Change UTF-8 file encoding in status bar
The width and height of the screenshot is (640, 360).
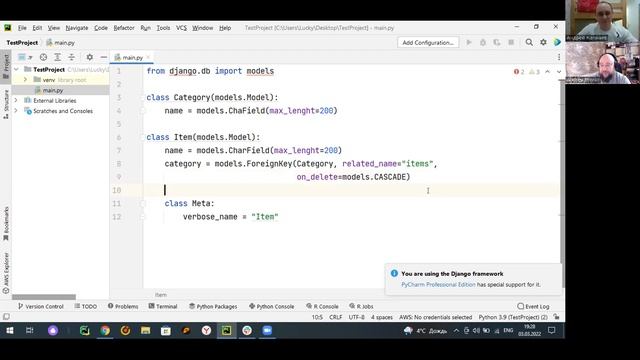[357, 317]
